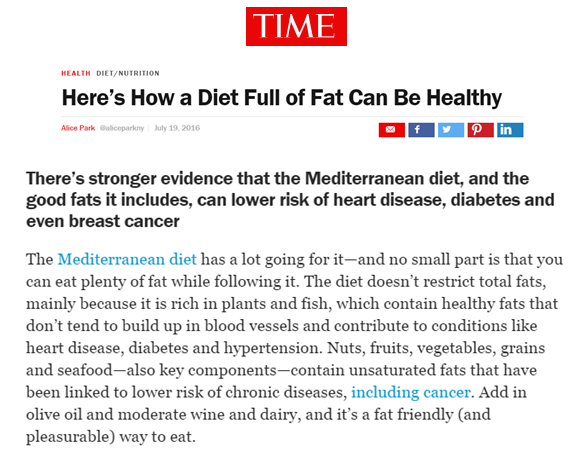Follow the 'Mediterranean diet' hyperlink

(x=127, y=259)
